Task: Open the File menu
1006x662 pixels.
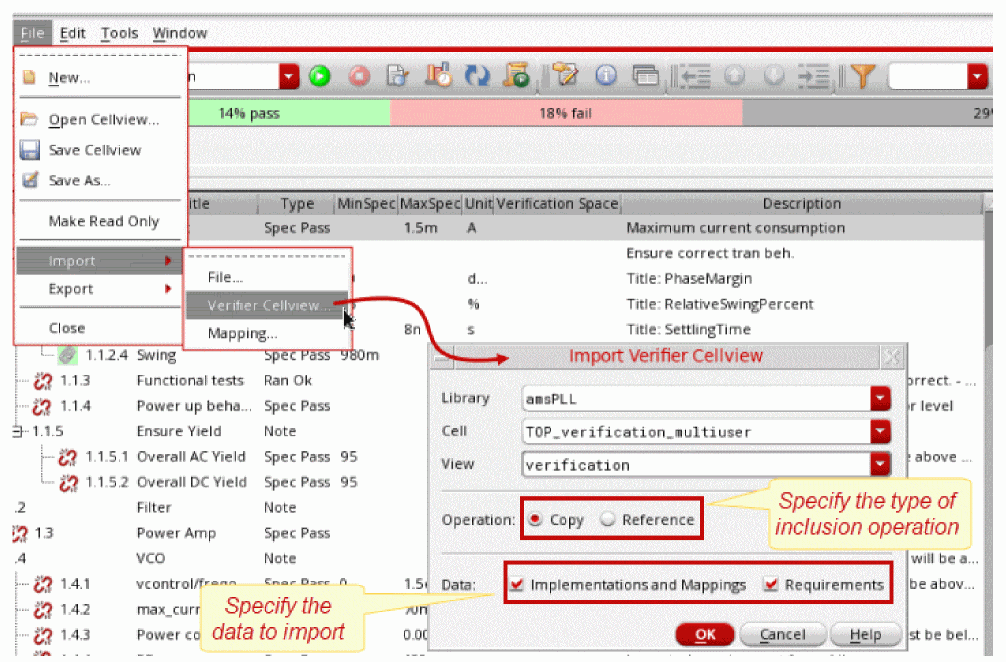Action: pos(32,33)
